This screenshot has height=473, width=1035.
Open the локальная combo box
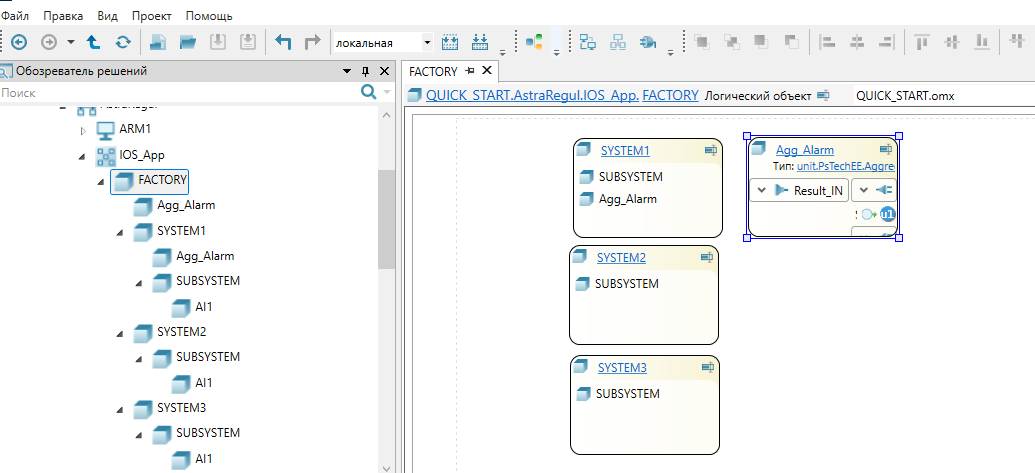click(x=427, y=42)
